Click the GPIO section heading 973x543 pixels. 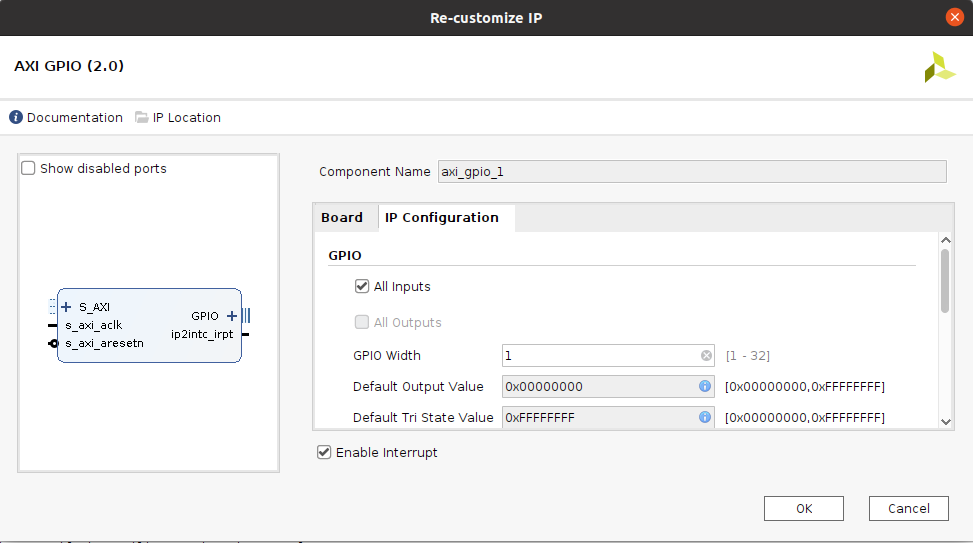tap(345, 256)
